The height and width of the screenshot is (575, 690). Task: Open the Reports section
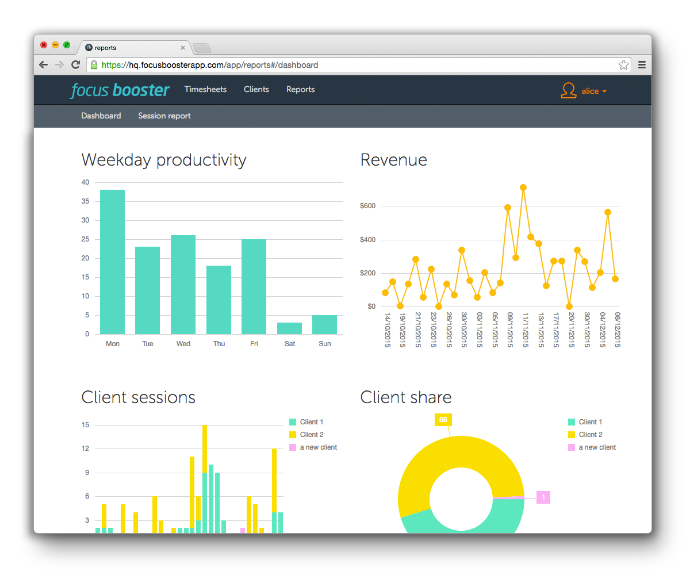click(x=301, y=89)
